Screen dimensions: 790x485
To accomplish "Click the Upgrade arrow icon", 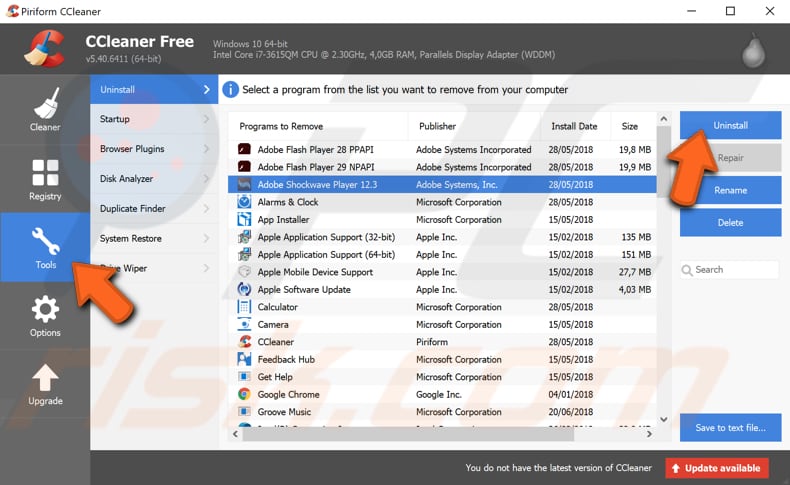I will tap(45, 377).
